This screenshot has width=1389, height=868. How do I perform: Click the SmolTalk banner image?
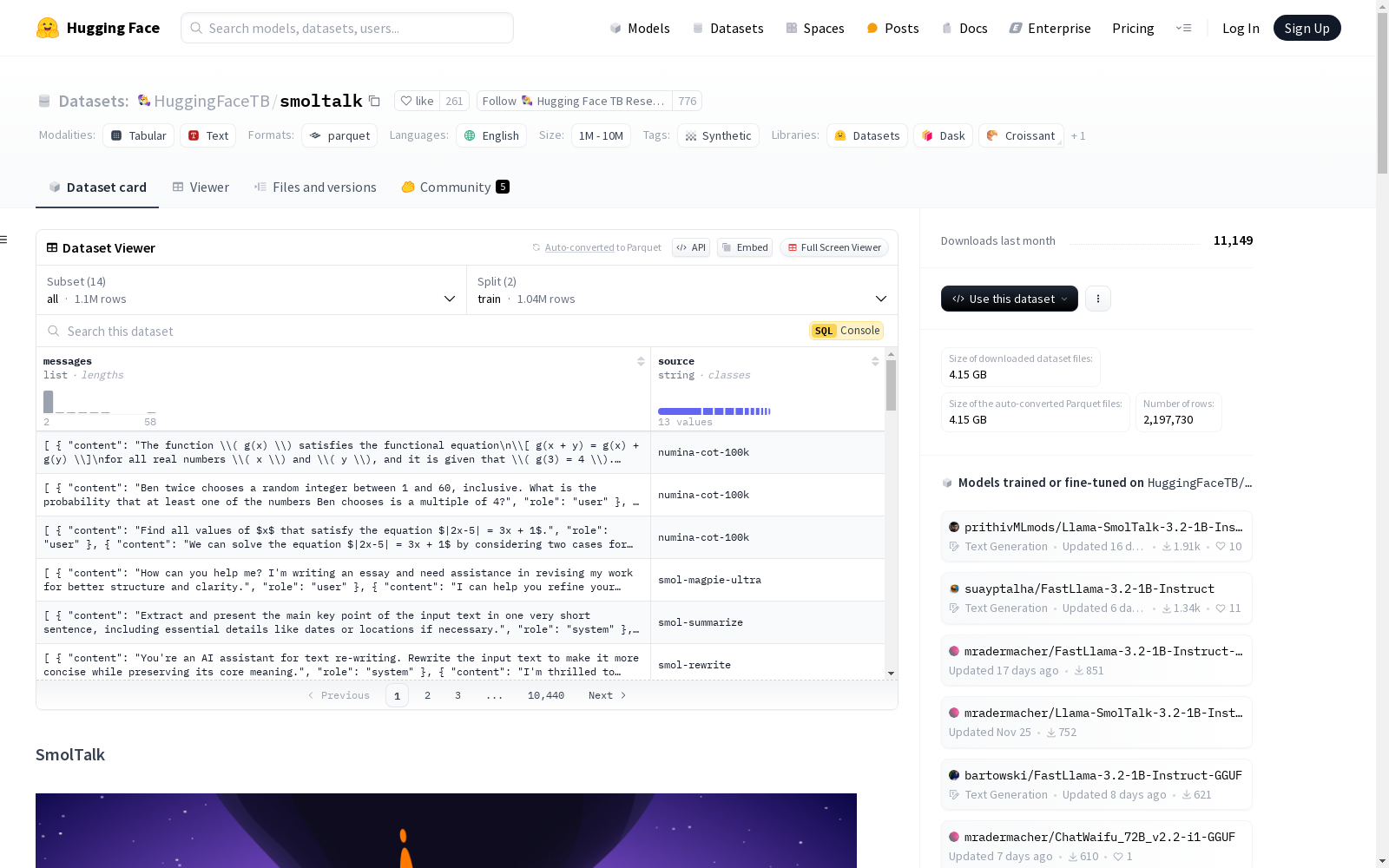(446, 831)
